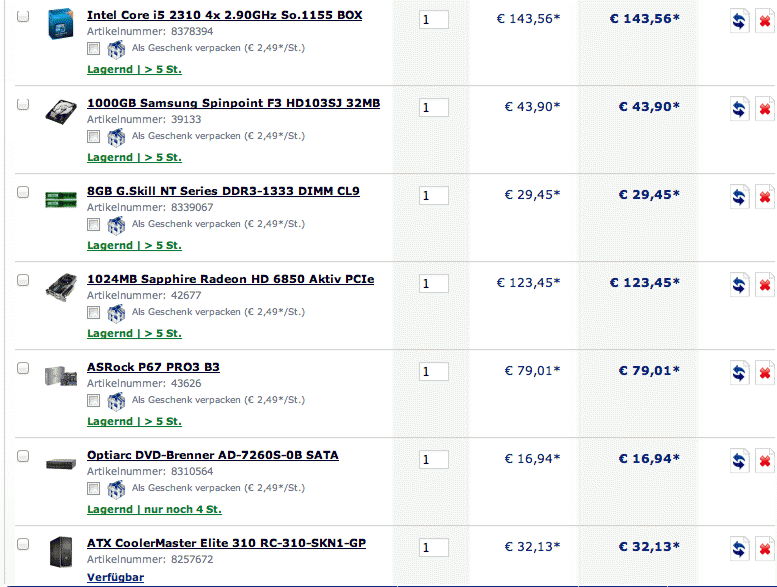
Task: Click gift box icon under Optiarc DVD-Brenner
Action: pyautogui.click(x=116, y=489)
